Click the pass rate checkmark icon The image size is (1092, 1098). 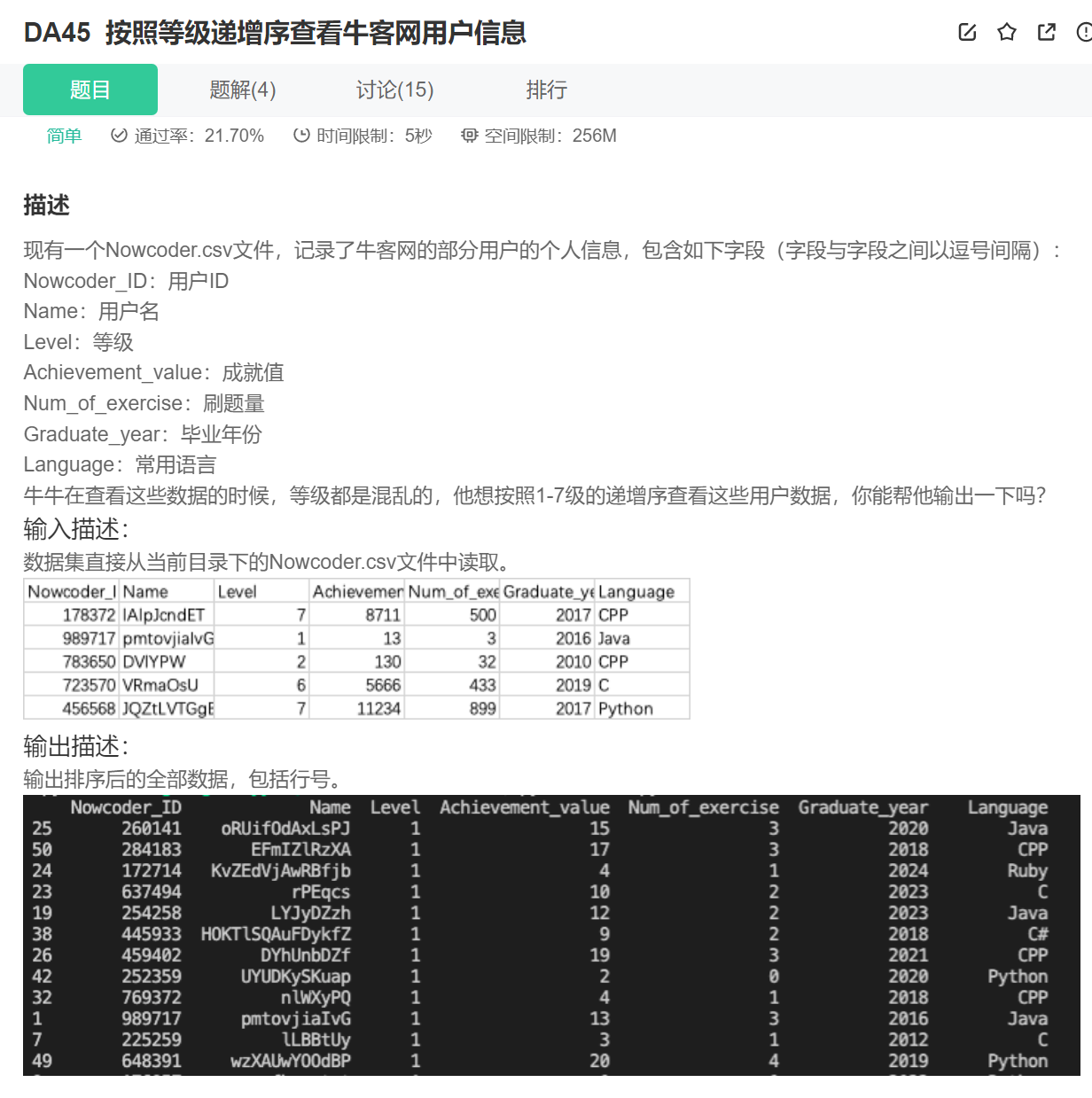(x=119, y=136)
